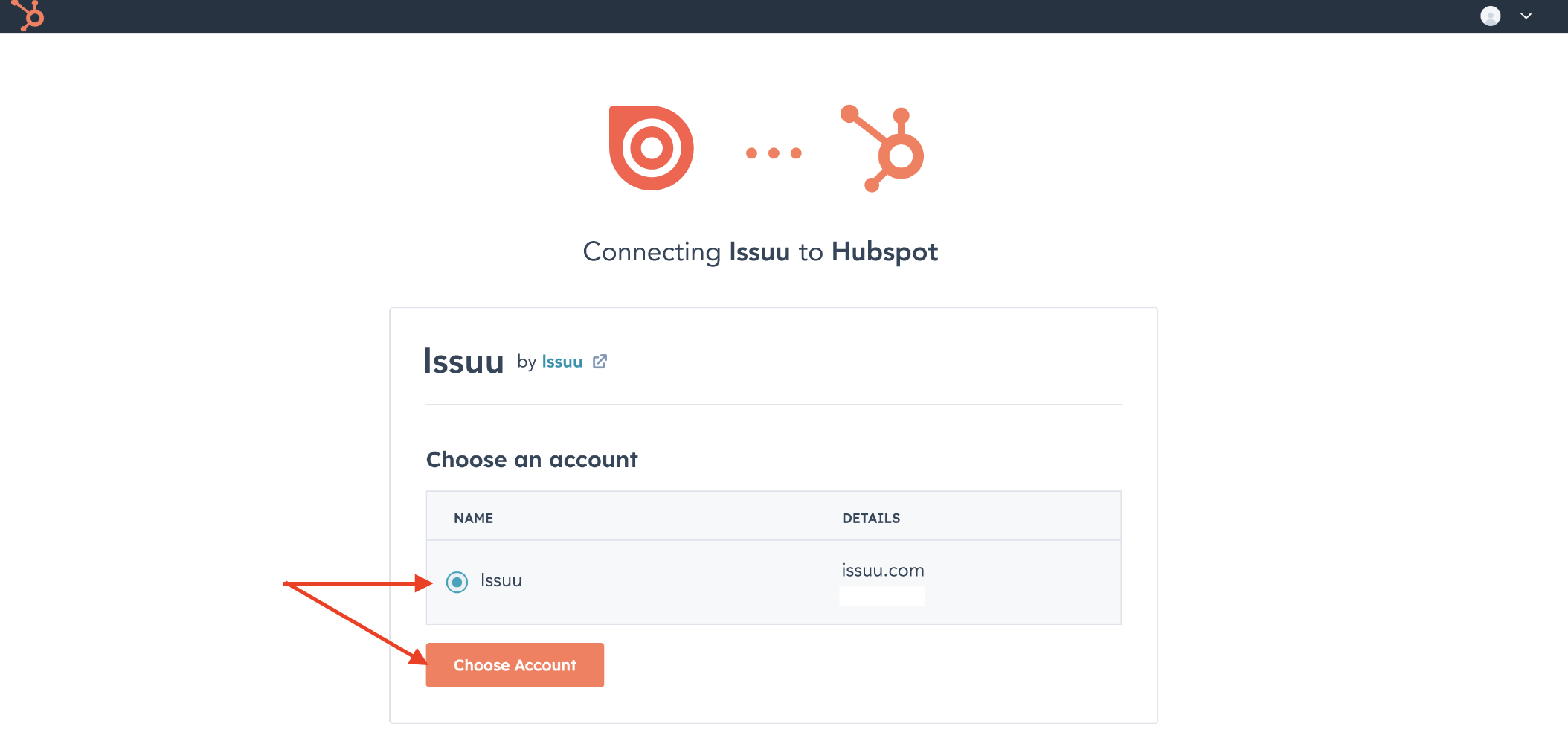Select the Issuu account table row
The height and width of the screenshot is (744, 1568).
[774, 583]
